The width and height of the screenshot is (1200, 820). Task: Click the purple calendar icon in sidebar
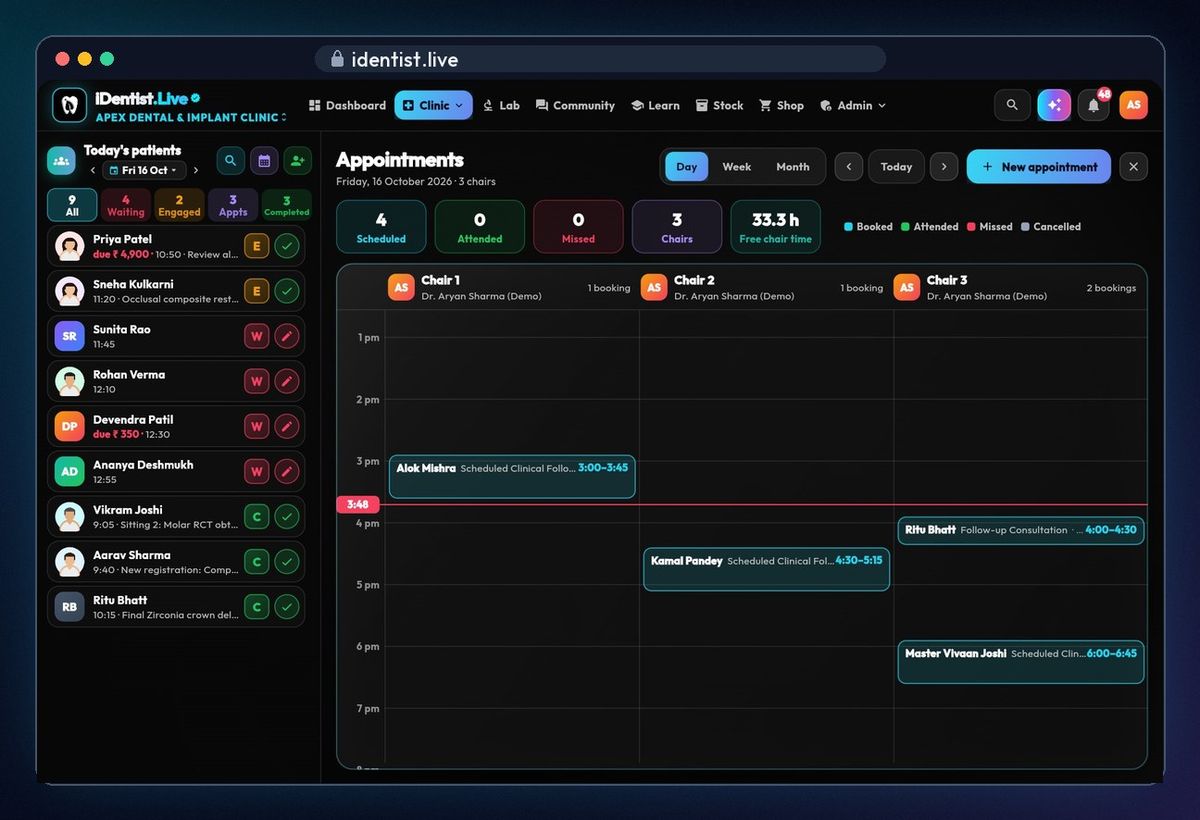(264, 160)
